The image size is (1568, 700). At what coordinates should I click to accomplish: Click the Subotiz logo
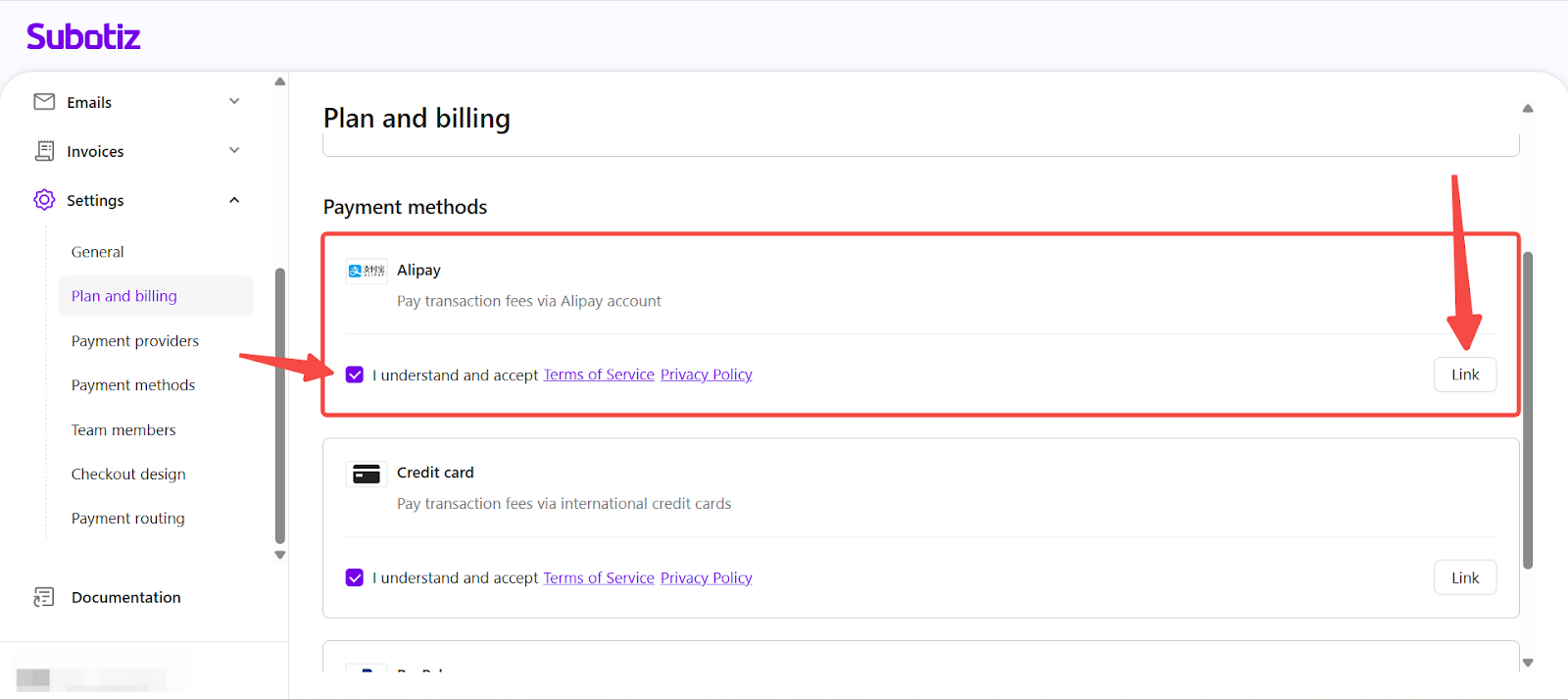click(x=83, y=37)
